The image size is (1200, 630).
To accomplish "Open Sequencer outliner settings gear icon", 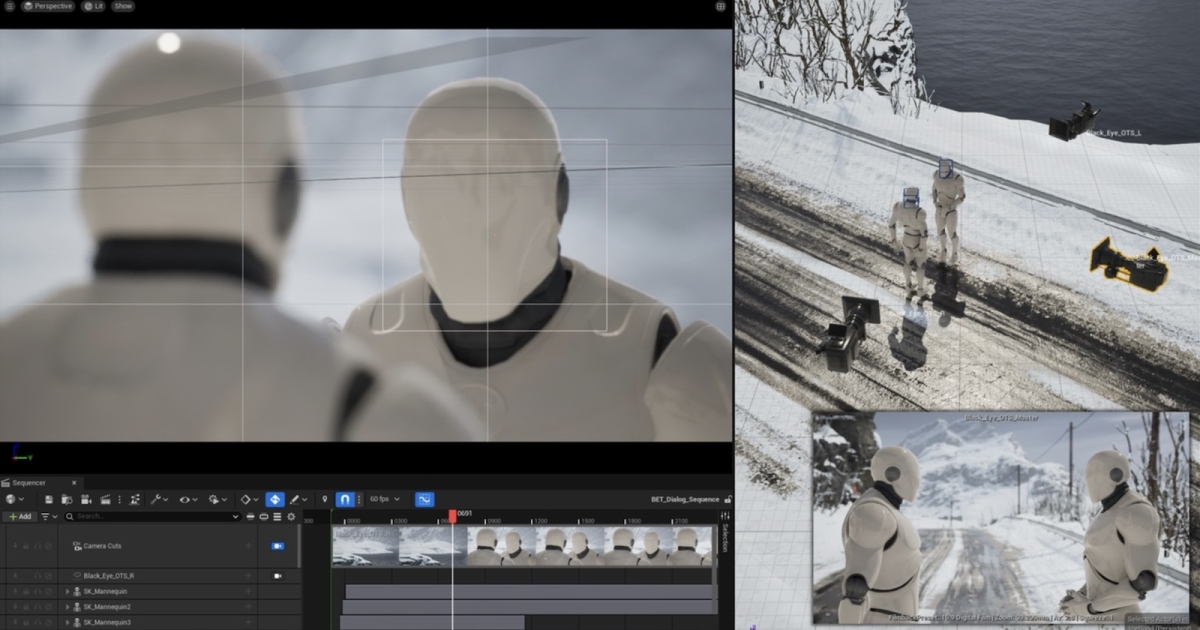I will point(291,516).
